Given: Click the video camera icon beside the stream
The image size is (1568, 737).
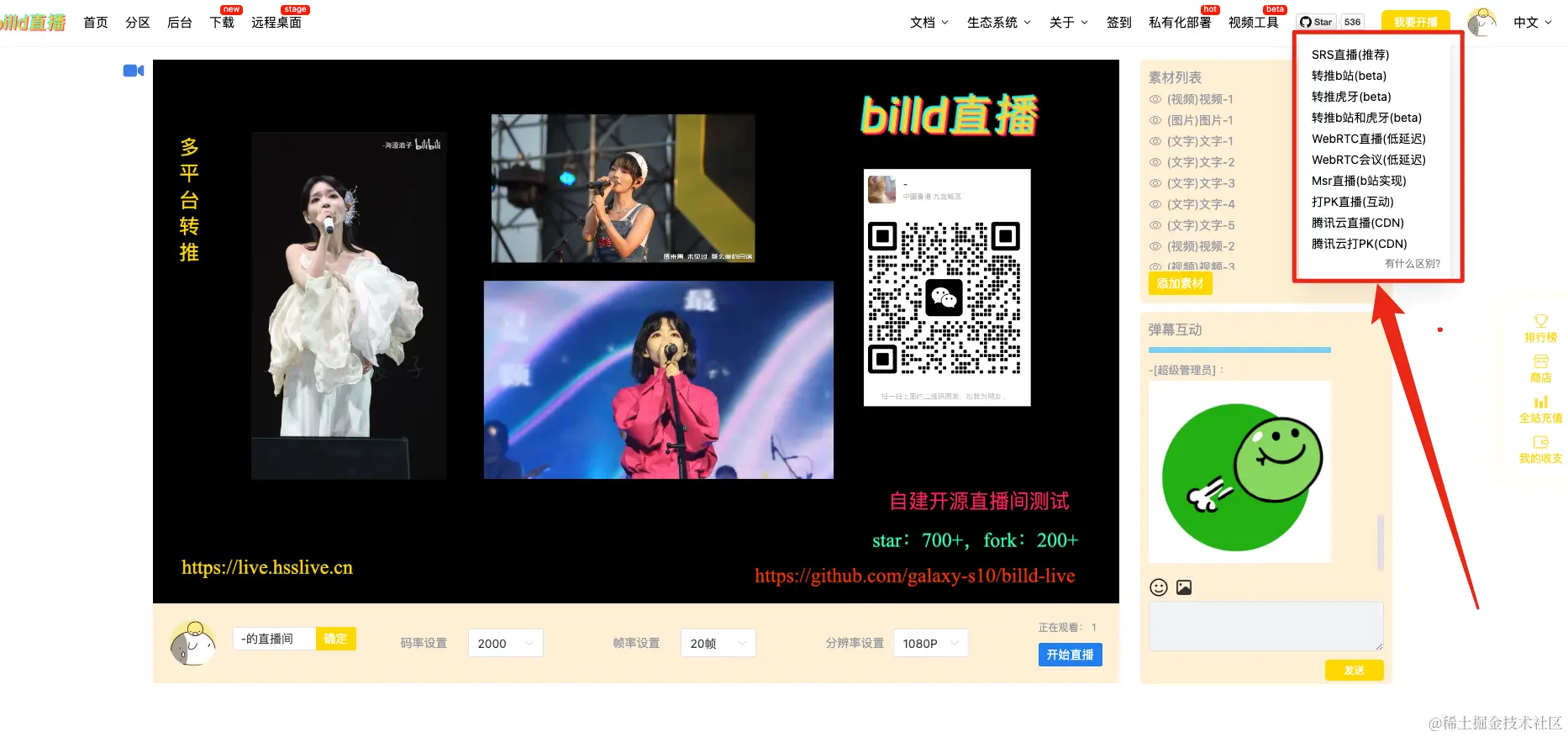Looking at the screenshot, I should (134, 71).
